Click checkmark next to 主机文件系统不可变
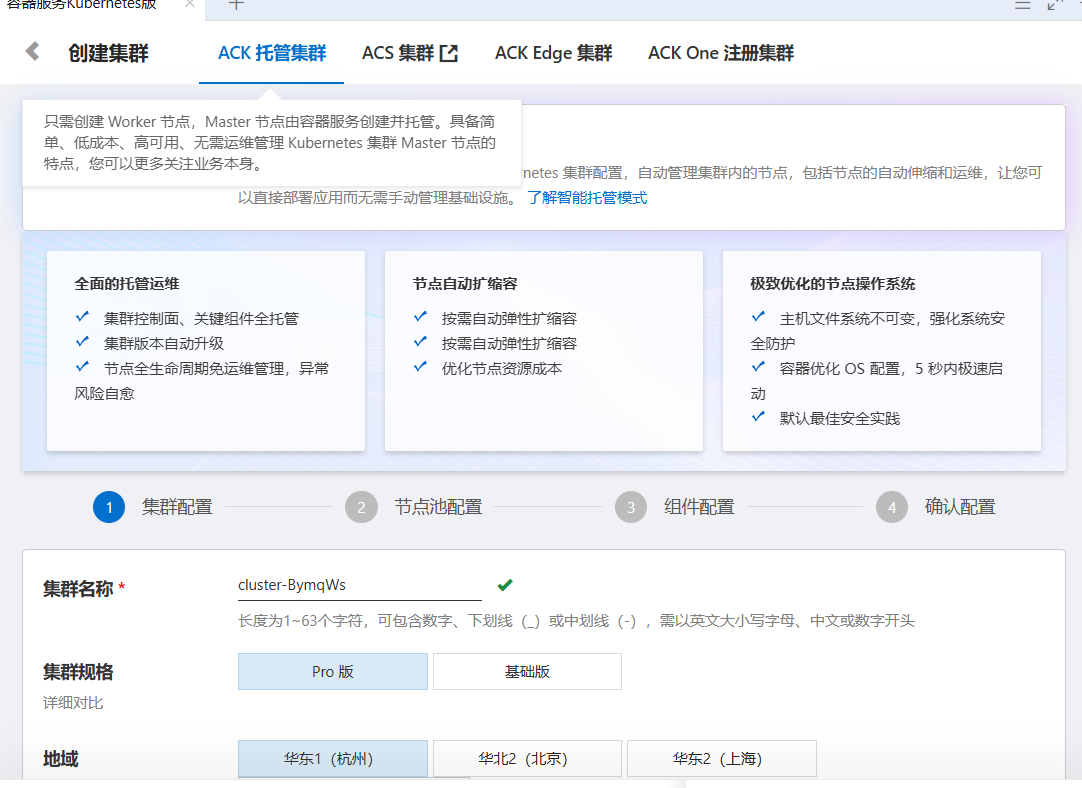Image resolution: width=1082 pixels, height=788 pixels. coord(758,317)
